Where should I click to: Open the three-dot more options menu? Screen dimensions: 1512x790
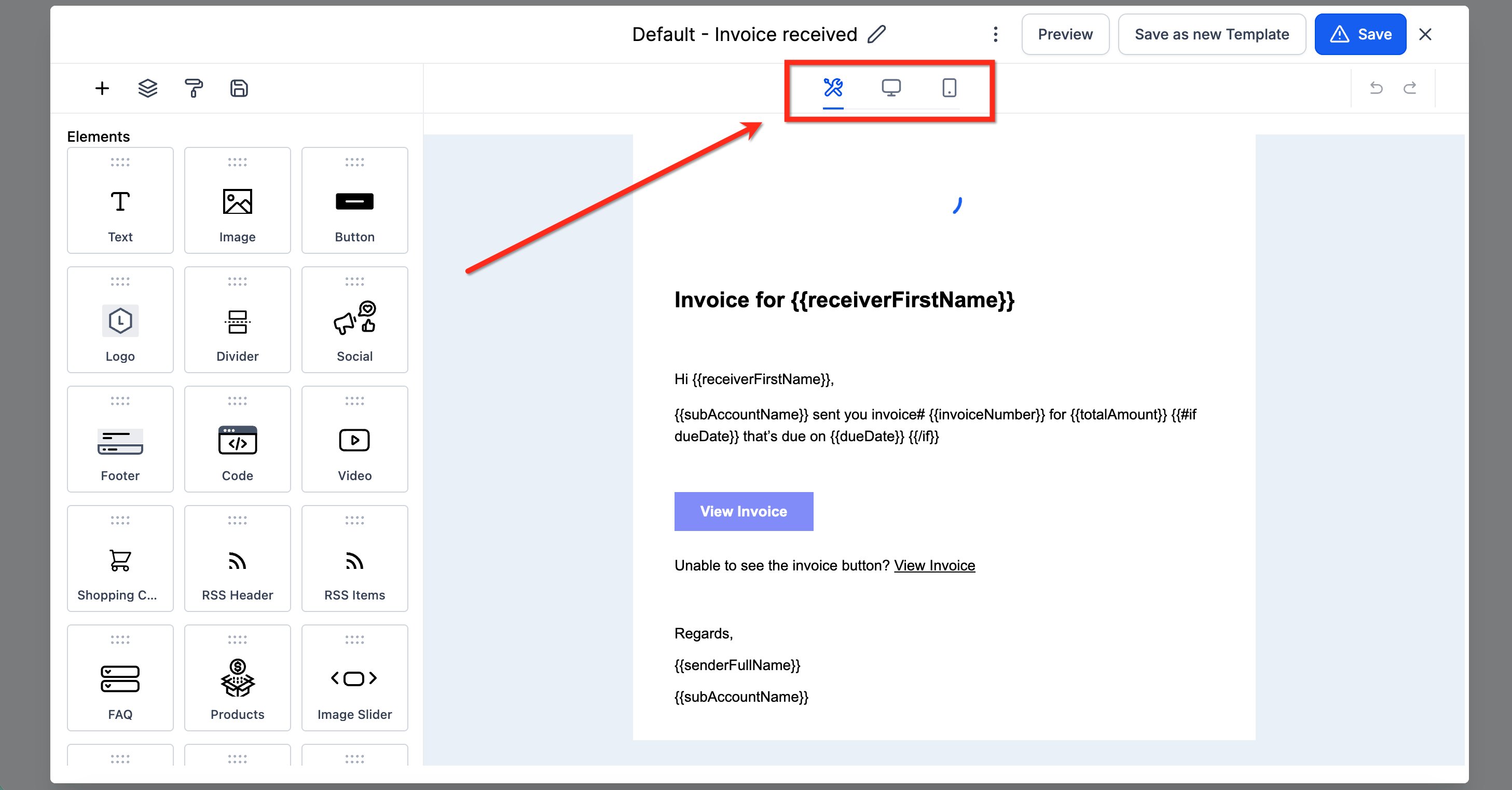[x=995, y=34]
